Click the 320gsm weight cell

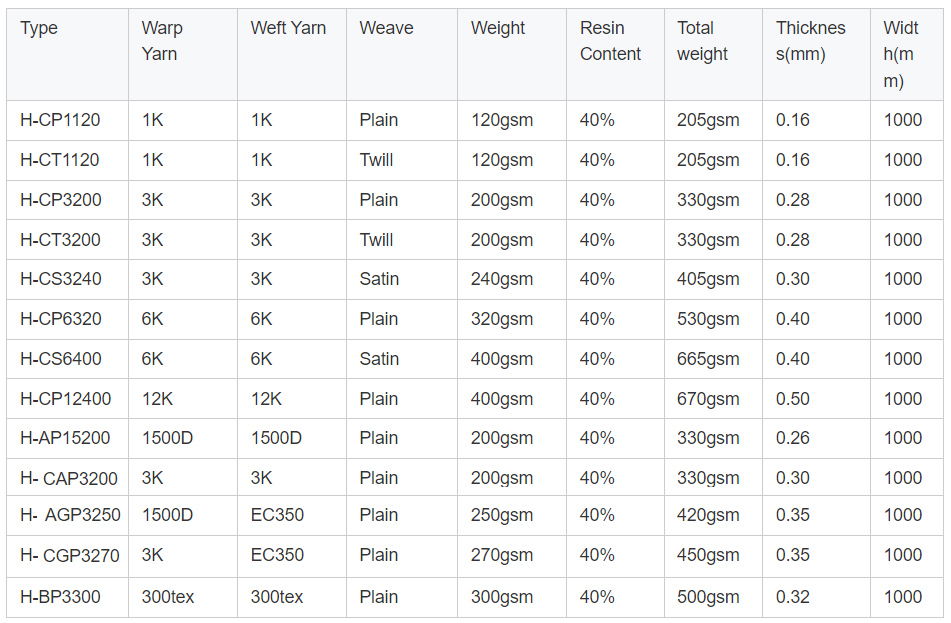click(x=502, y=319)
